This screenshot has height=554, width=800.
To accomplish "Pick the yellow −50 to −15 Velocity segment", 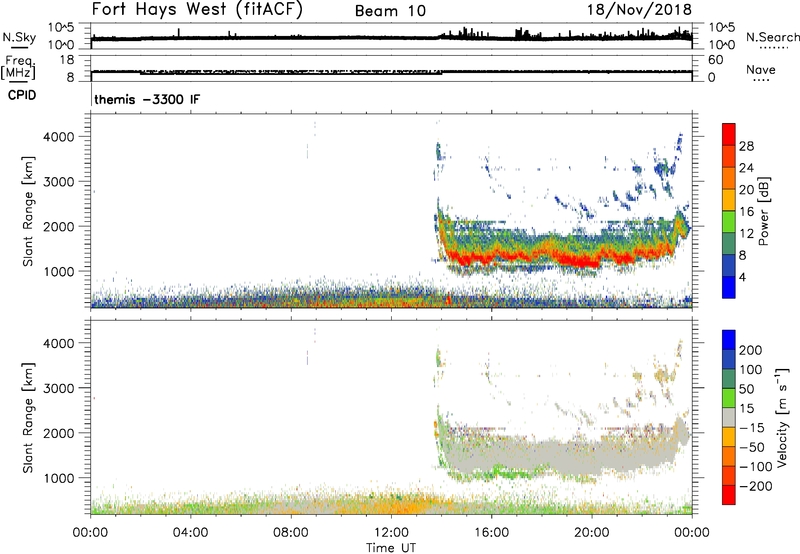I will point(729,437).
